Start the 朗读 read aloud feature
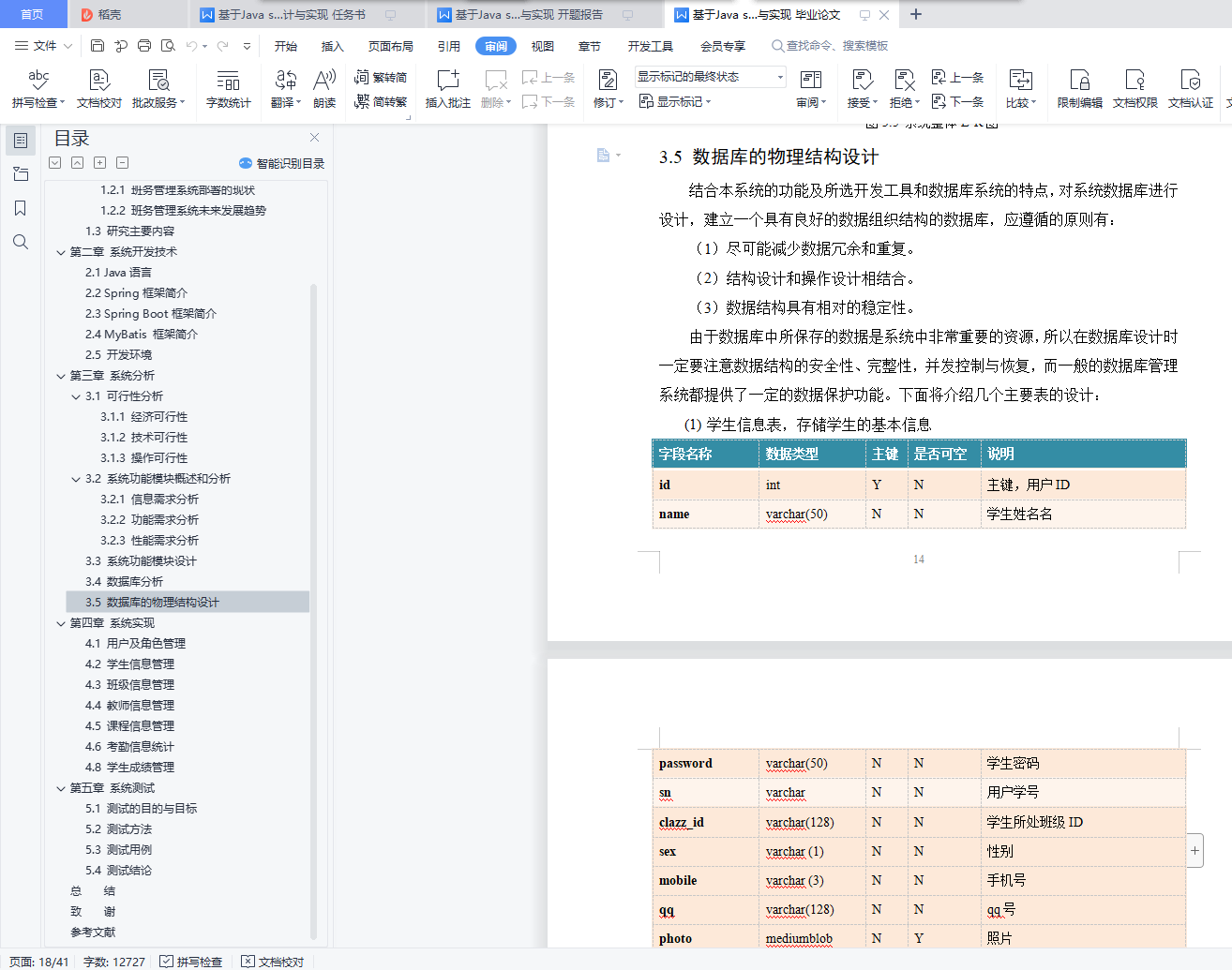The height and width of the screenshot is (970, 1232). pos(324,89)
